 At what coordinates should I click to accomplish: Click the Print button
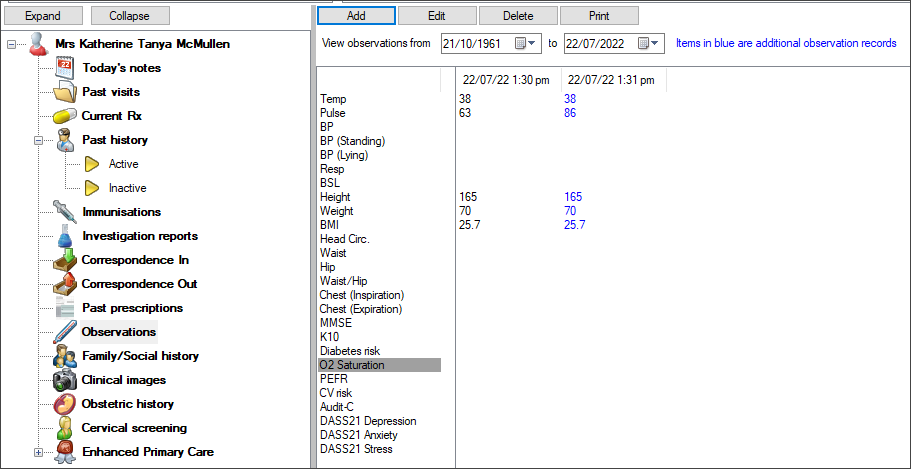point(599,16)
